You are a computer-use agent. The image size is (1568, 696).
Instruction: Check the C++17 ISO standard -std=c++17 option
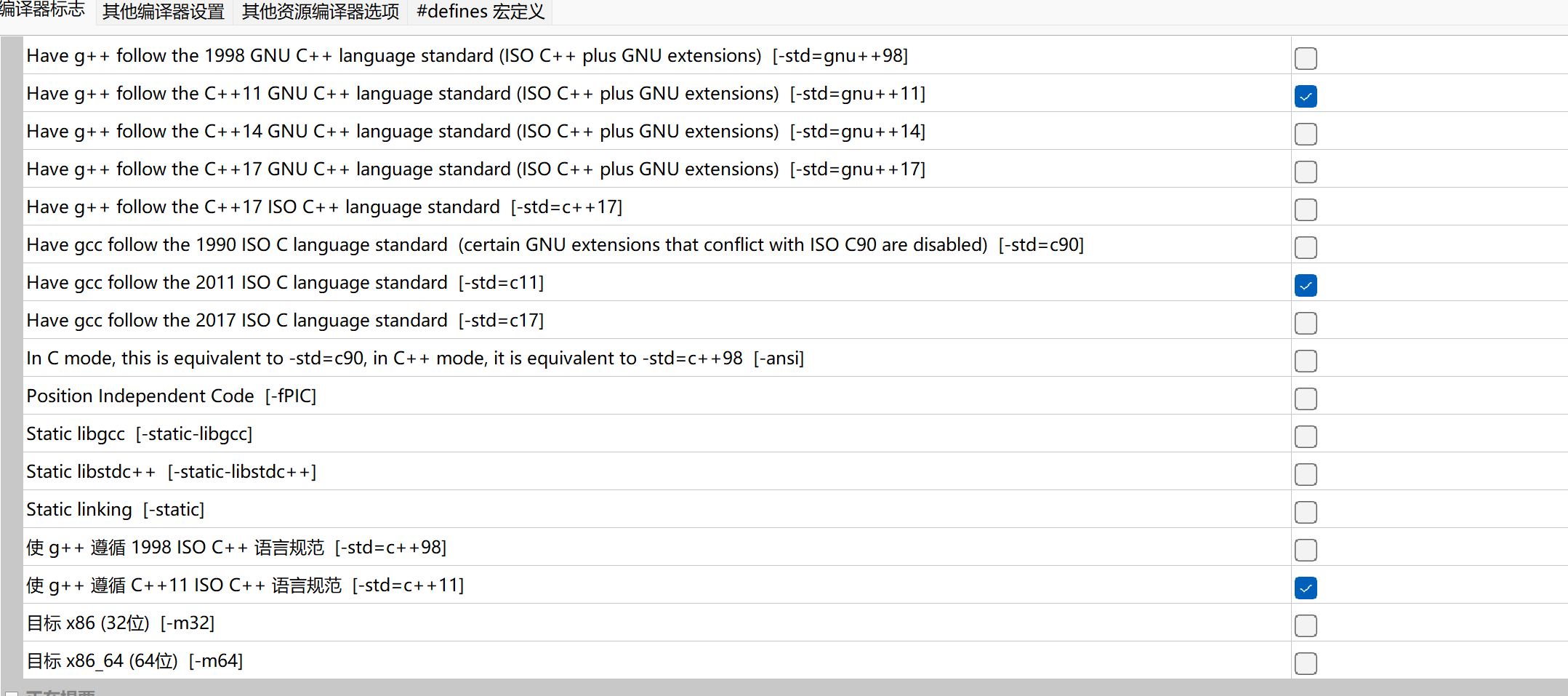click(1306, 209)
